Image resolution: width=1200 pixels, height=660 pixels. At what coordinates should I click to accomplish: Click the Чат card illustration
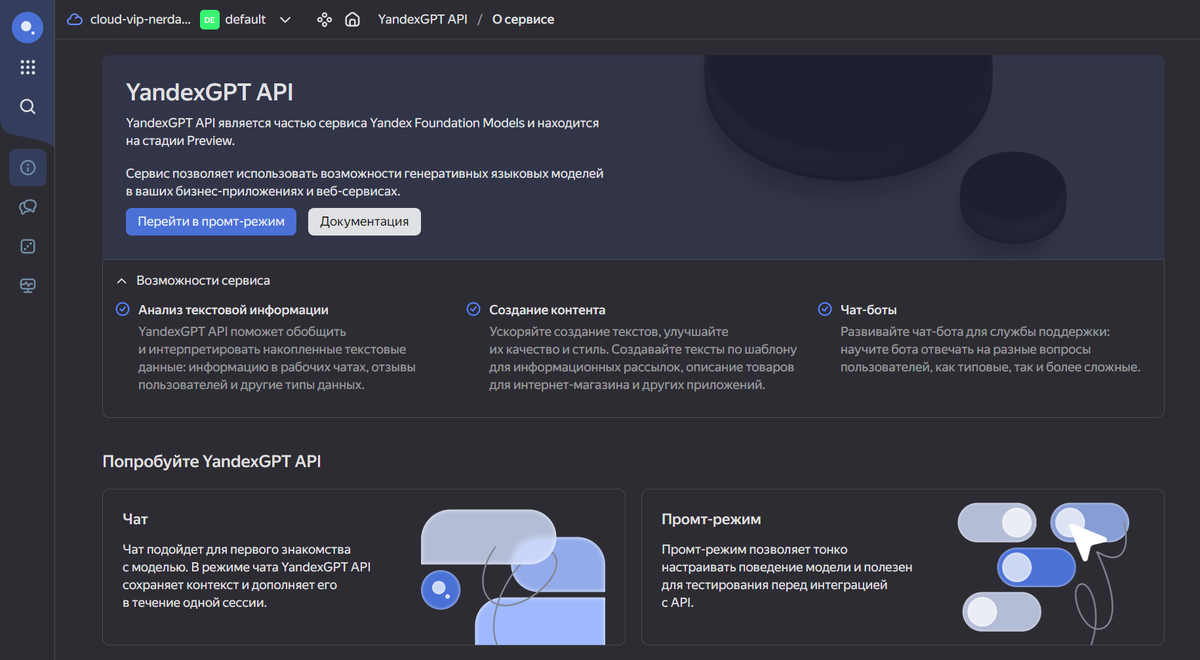pos(513,575)
